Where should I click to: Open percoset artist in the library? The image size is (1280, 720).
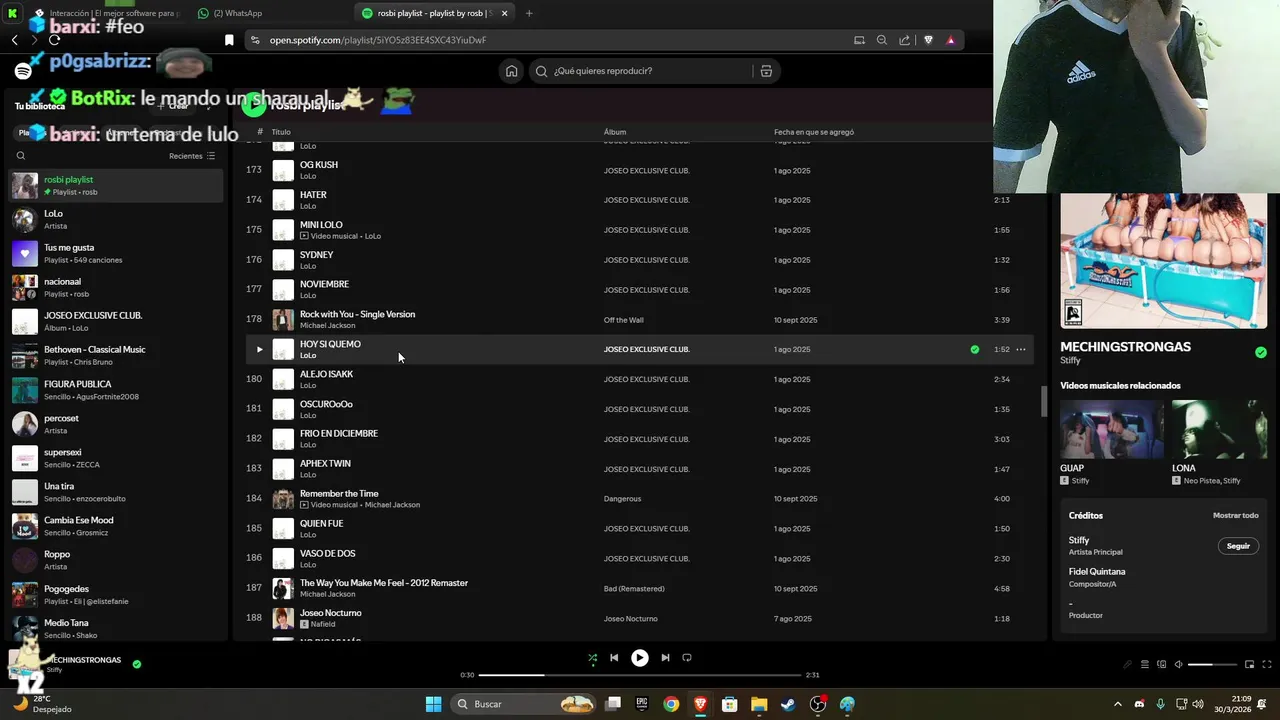(116, 424)
